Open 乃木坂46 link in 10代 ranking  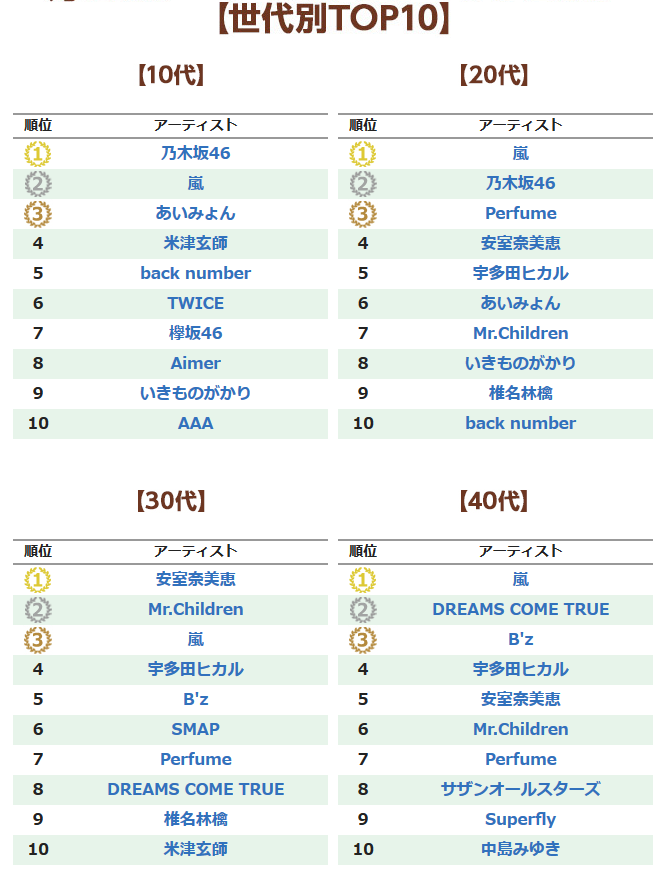[195, 154]
